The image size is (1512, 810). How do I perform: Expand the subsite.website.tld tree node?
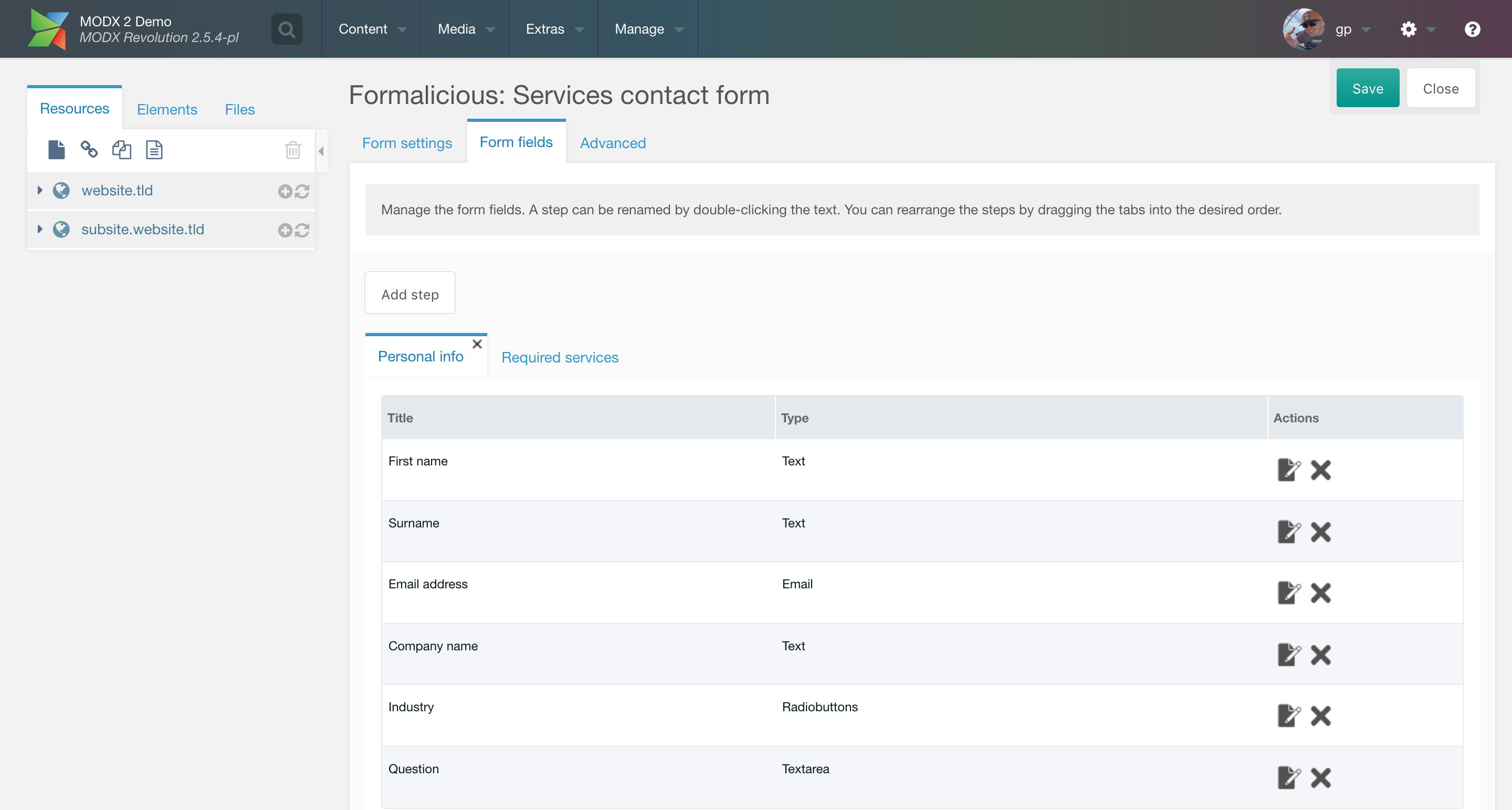[x=40, y=229]
